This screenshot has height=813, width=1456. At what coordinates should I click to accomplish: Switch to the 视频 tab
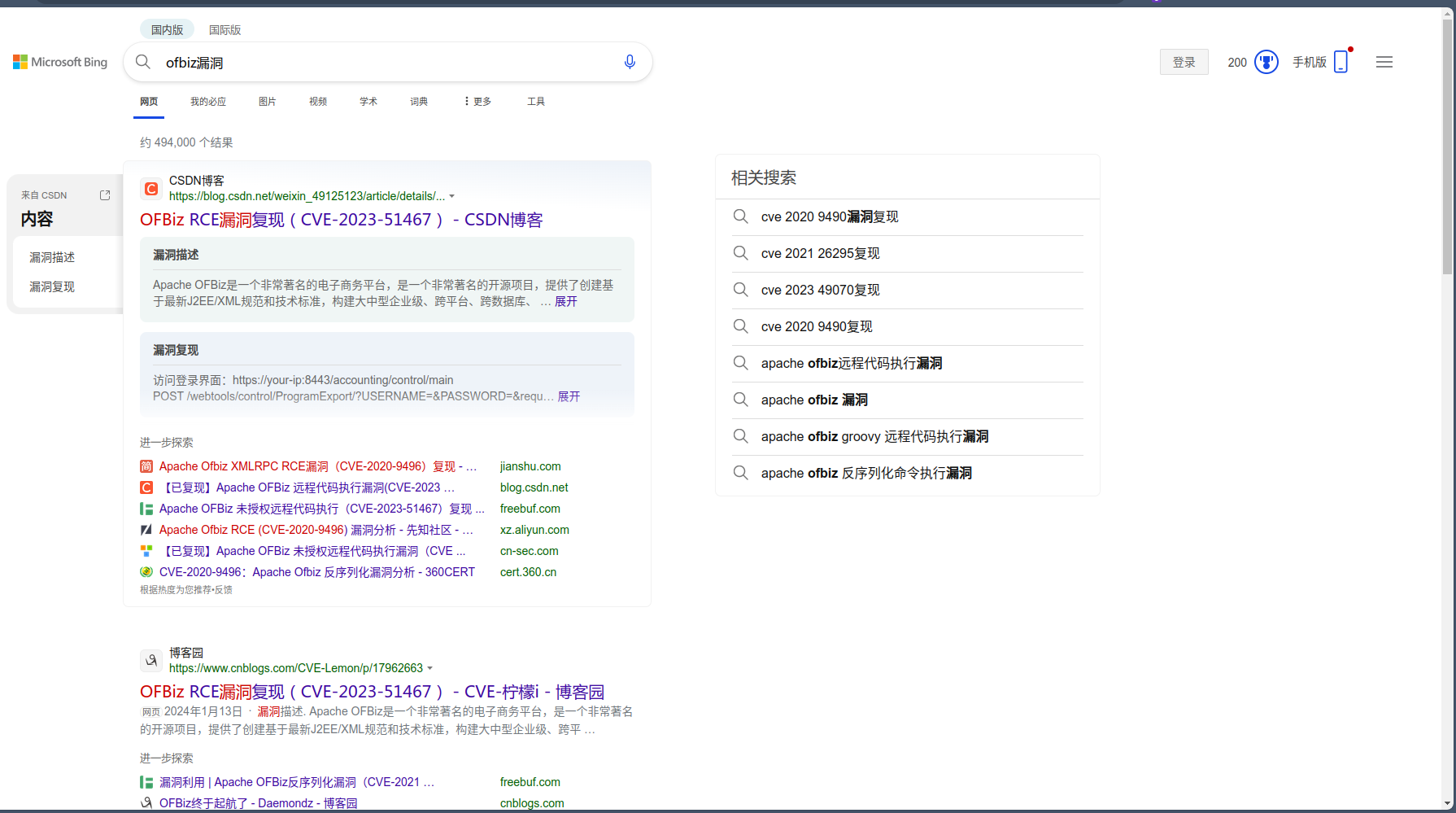[318, 102]
